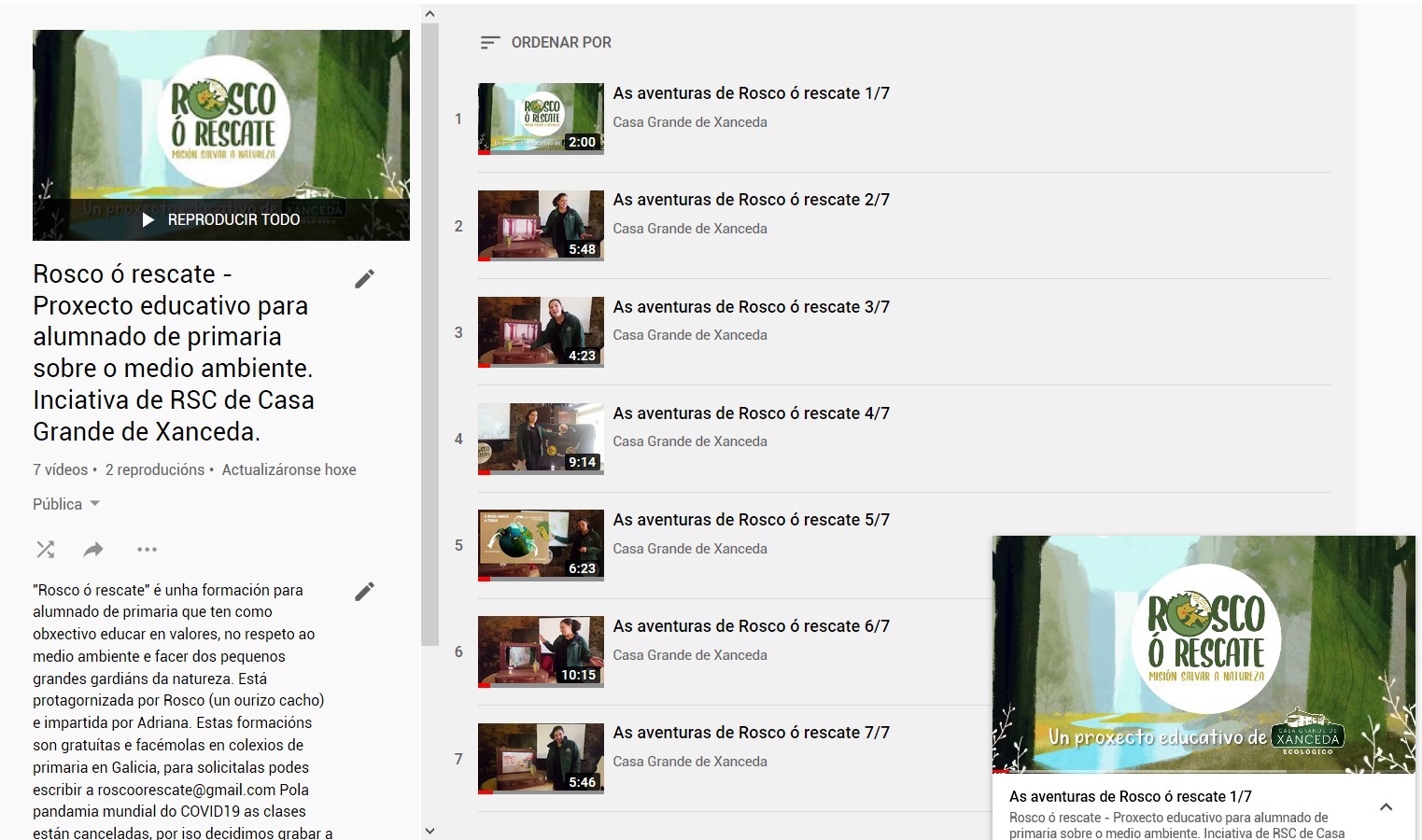Click row number 6 in playlist
Image resolution: width=1422 pixels, height=840 pixels.
(458, 652)
